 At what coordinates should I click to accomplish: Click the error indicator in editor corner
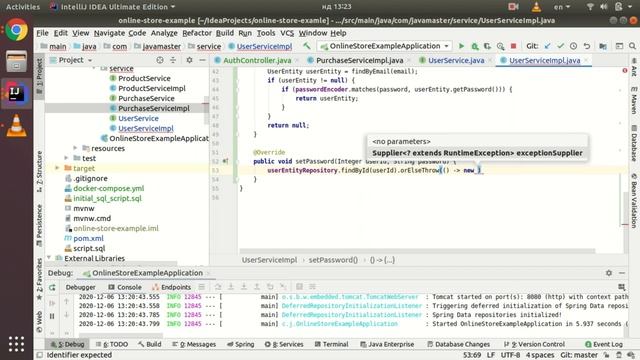[x=625, y=71]
